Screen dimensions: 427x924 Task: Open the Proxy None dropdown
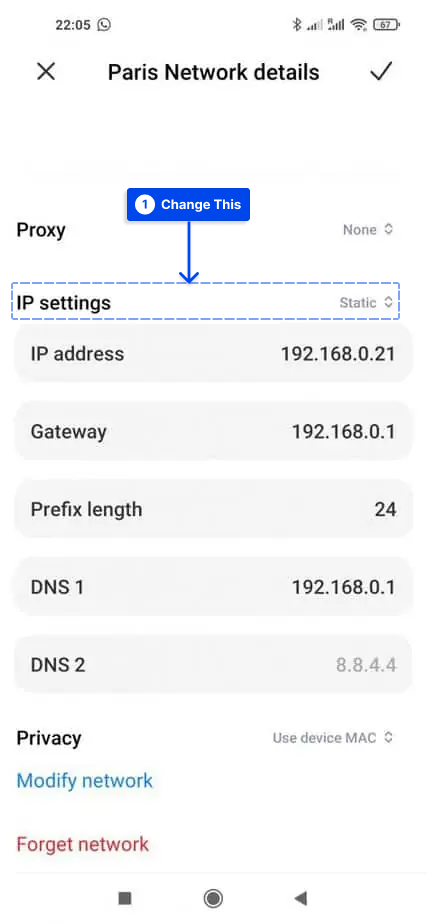pyautogui.click(x=368, y=229)
